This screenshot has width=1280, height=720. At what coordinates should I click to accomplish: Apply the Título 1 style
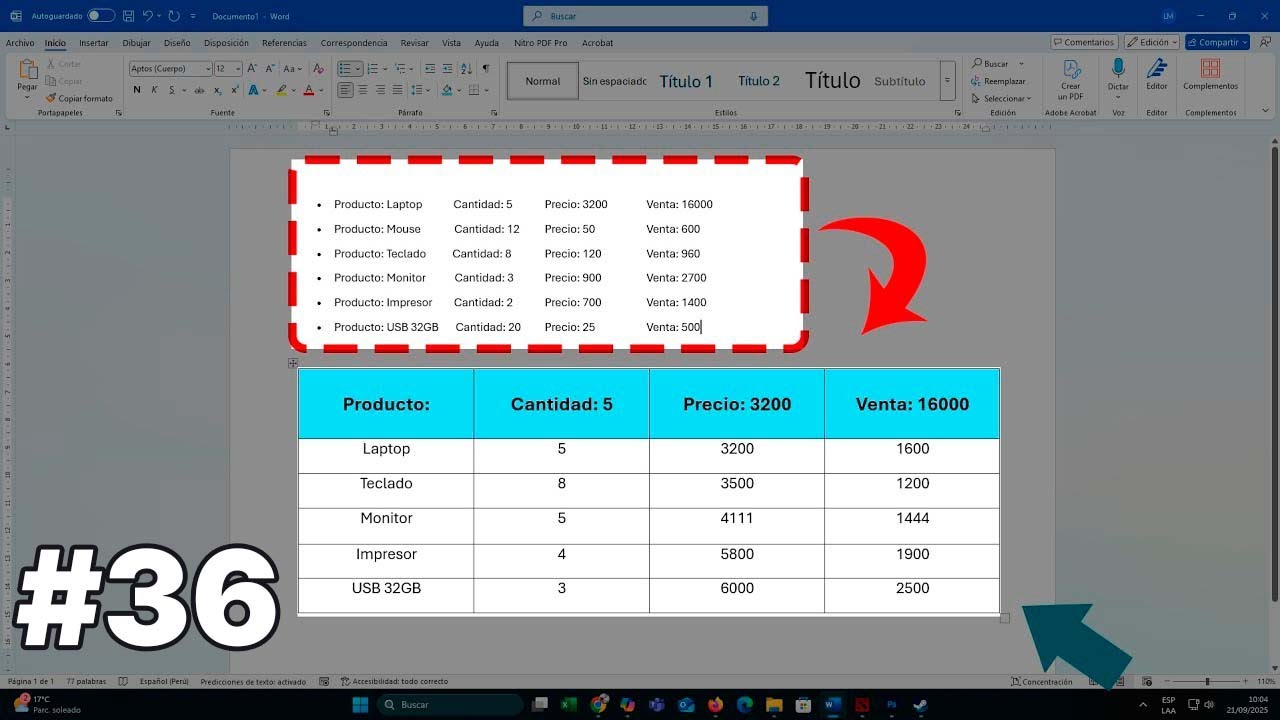pyautogui.click(x=686, y=81)
